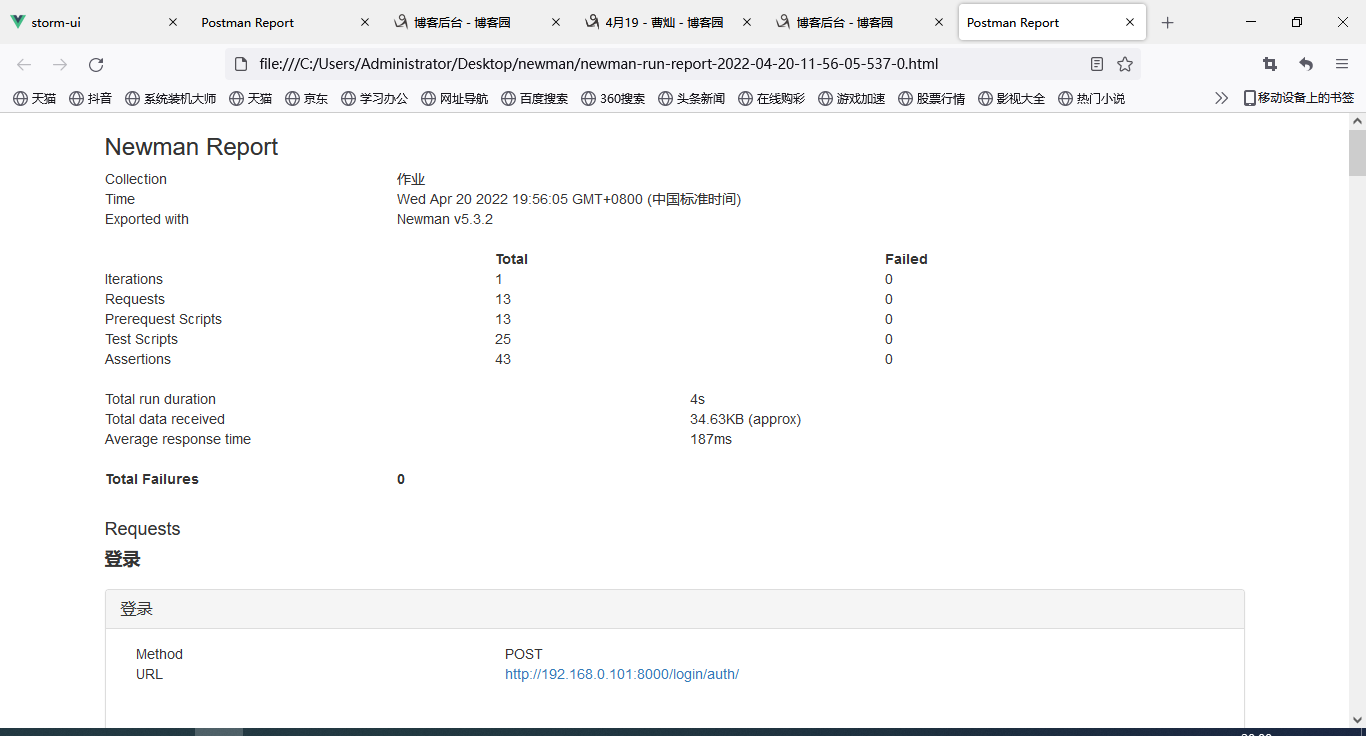This screenshot has width=1366, height=736.
Task: Open the 影视大全 bookmark
Action: coord(1011,98)
